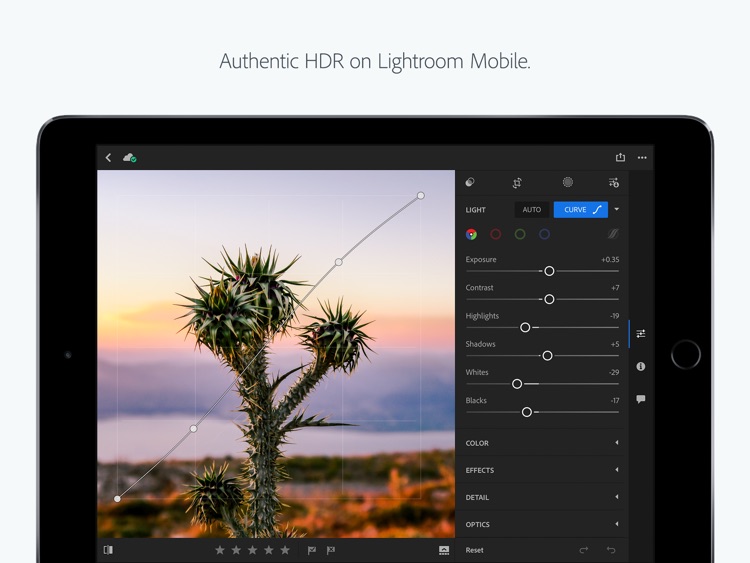Flag photo as rejected

(x=331, y=551)
